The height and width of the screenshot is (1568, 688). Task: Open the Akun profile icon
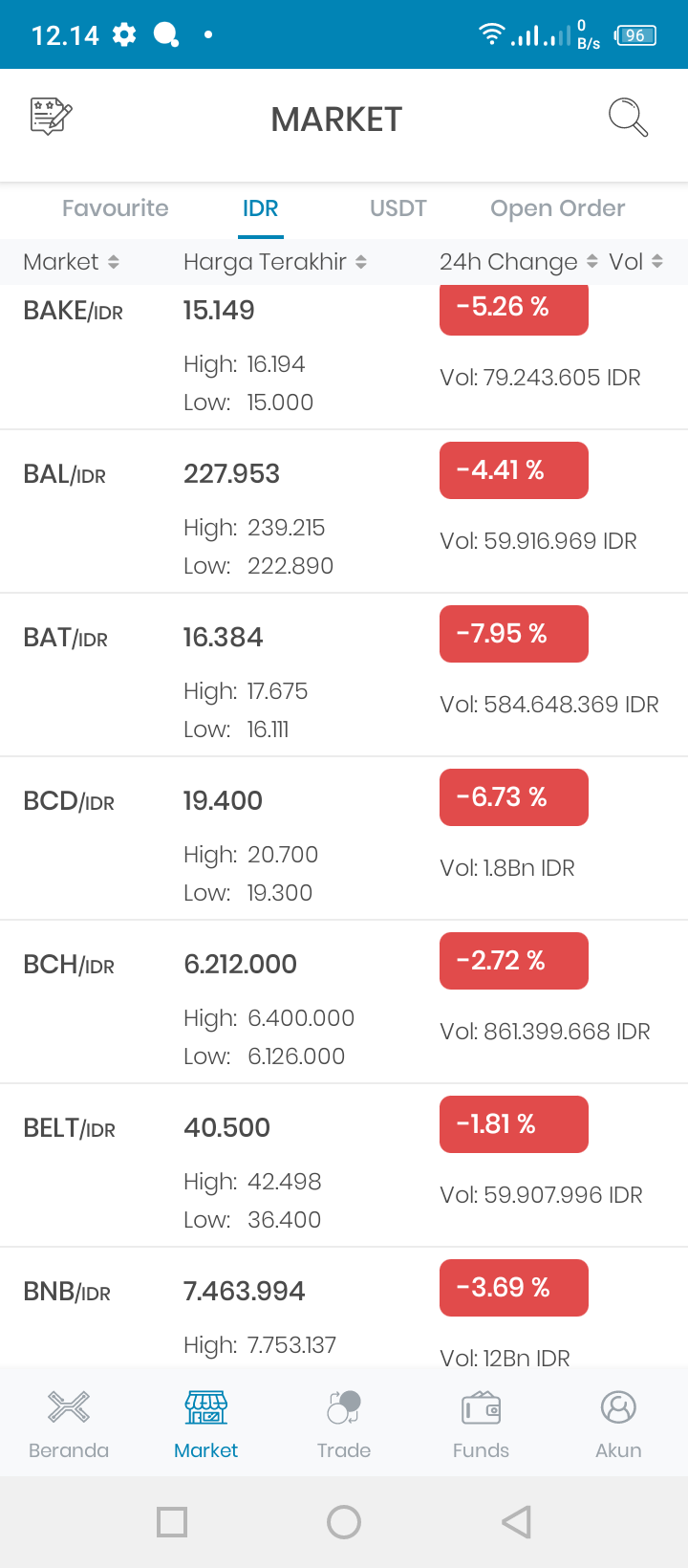pos(618,1407)
